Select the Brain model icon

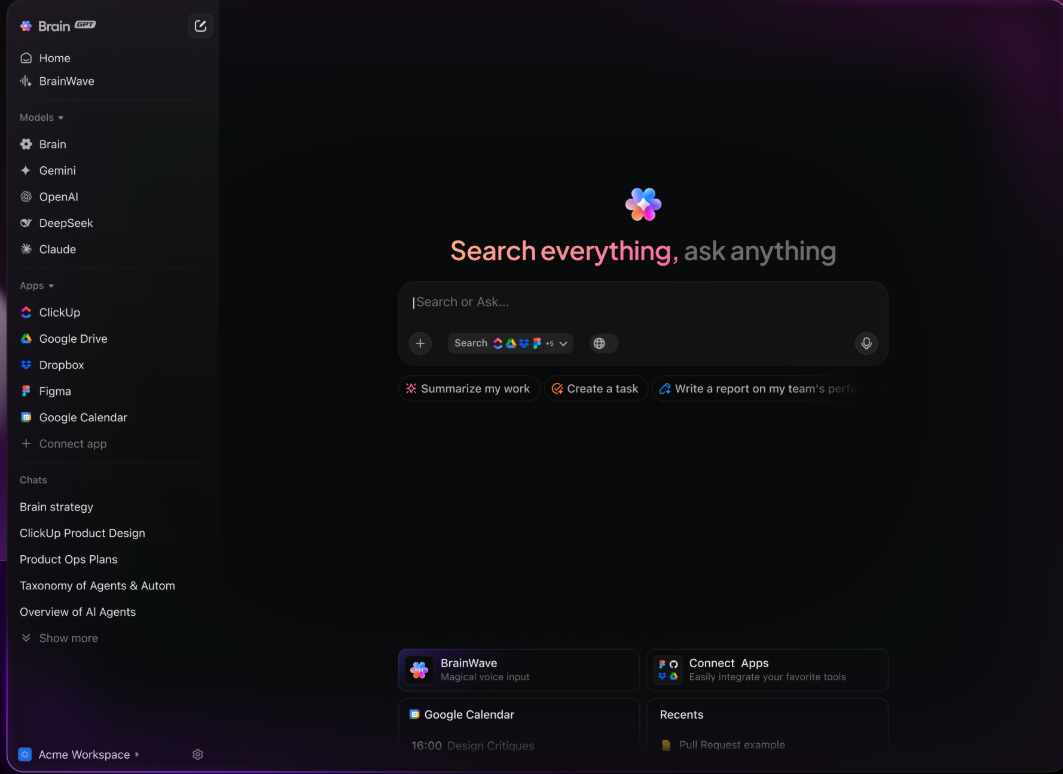pos(26,144)
